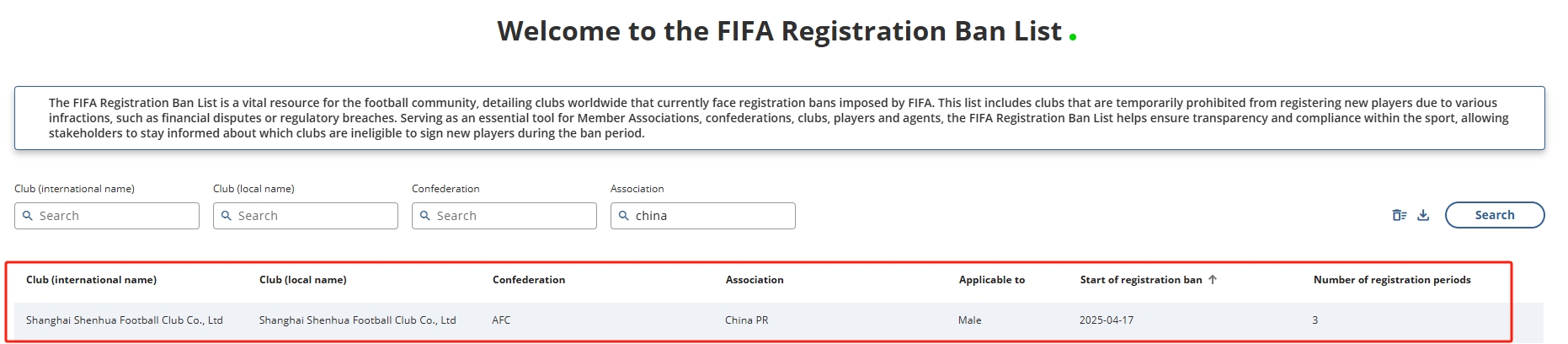
Task: Click the sort arrow beside Start of registration ban
Action: [1213, 280]
